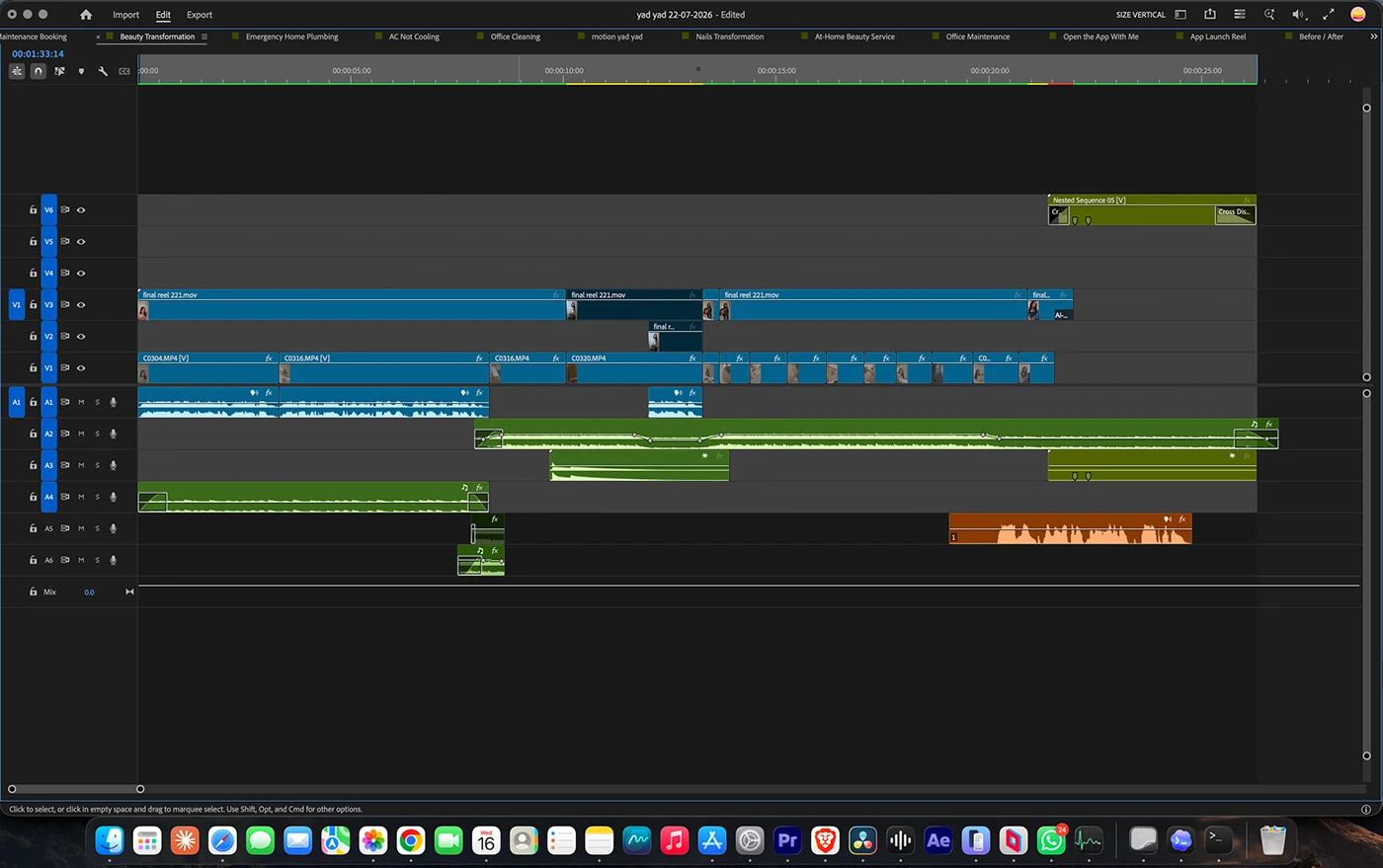The image size is (1383, 868).
Task: Toggle eye output for track V3
Action: [x=81, y=305]
